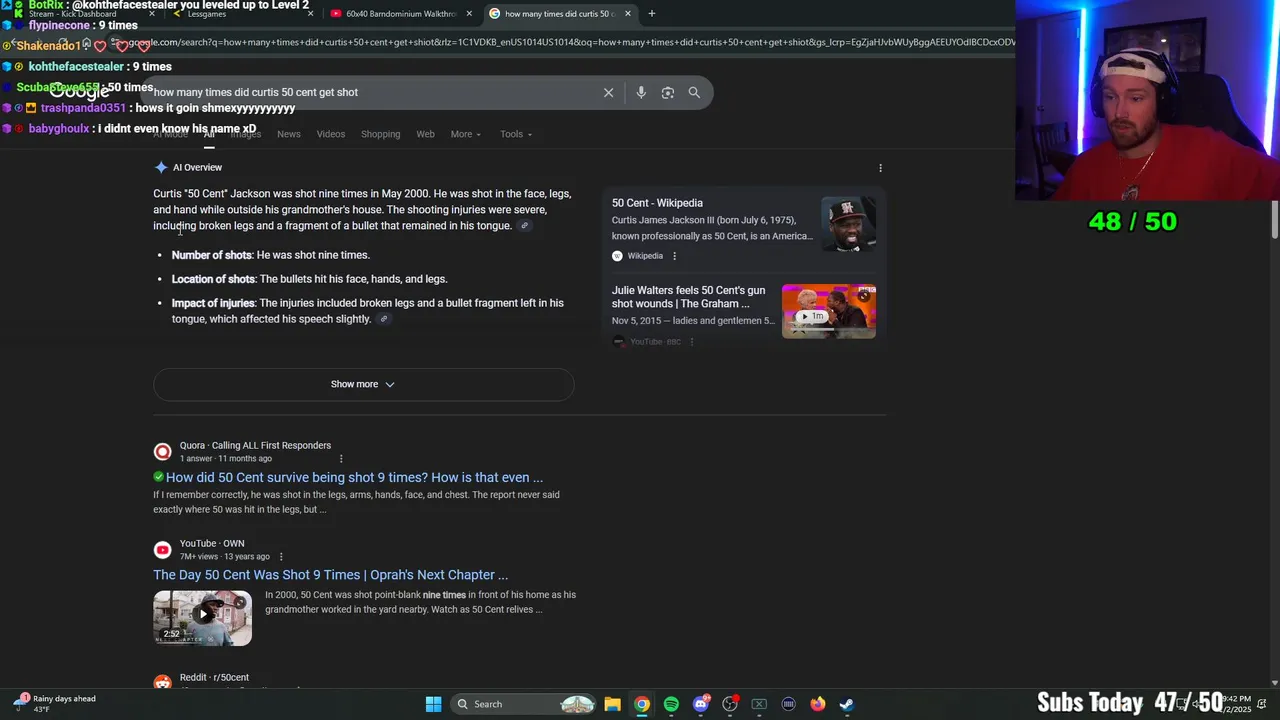Open Firefox from the taskbar
This screenshot has height=720, width=1280.
pyautogui.click(x=818, y=704)
